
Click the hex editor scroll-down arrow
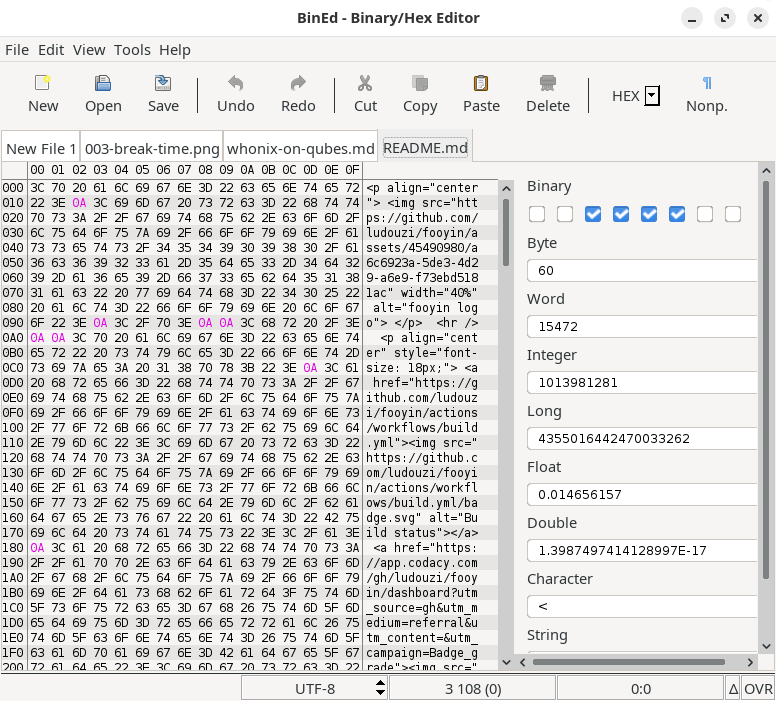[506, 662]
